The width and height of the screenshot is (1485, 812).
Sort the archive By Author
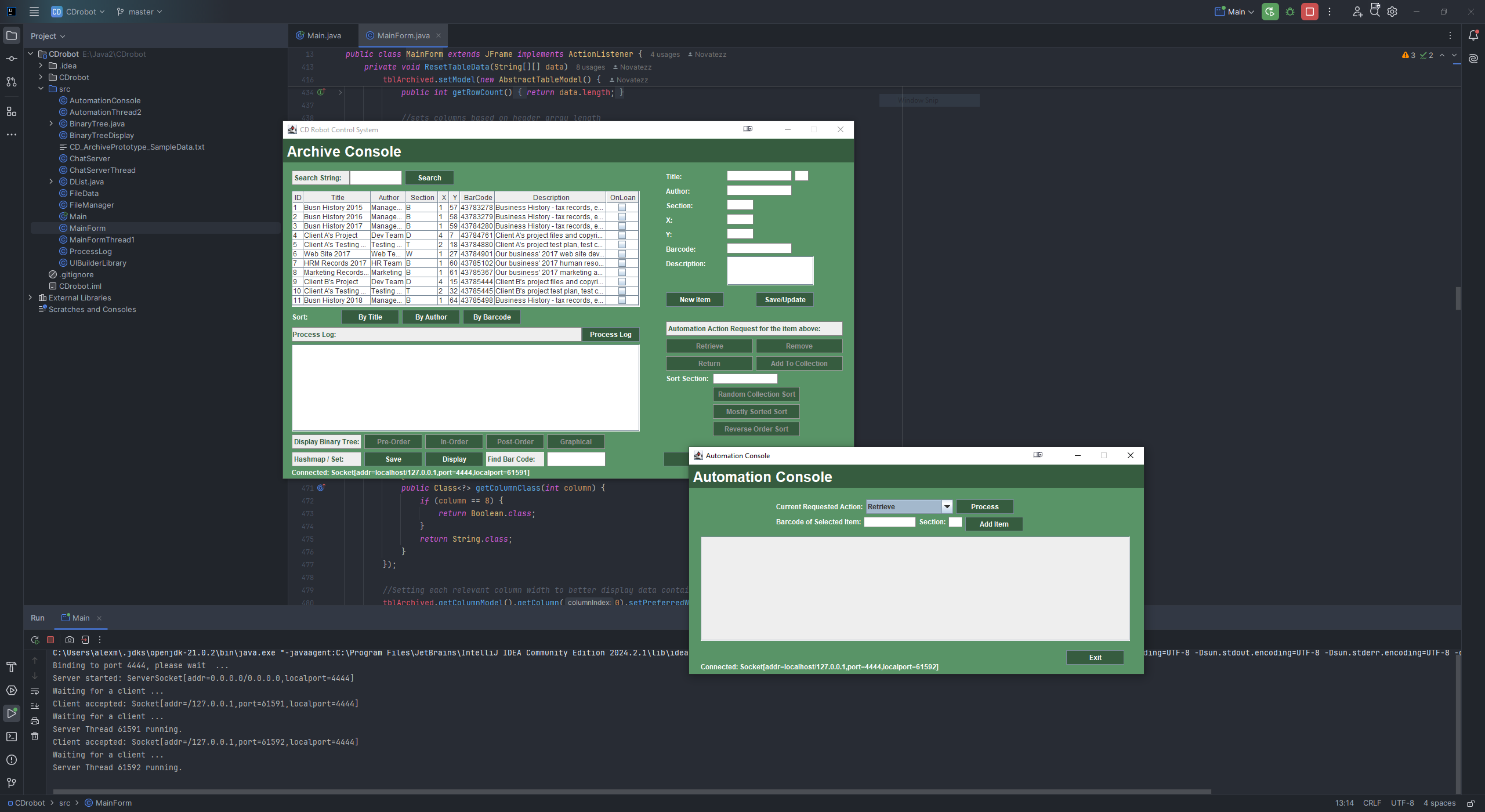[x=431, y=317]
